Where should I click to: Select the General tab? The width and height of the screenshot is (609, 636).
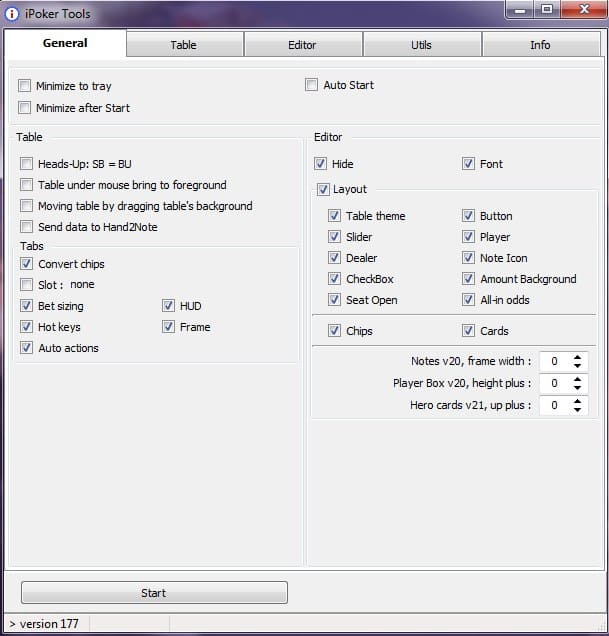(x=65, y=43)
